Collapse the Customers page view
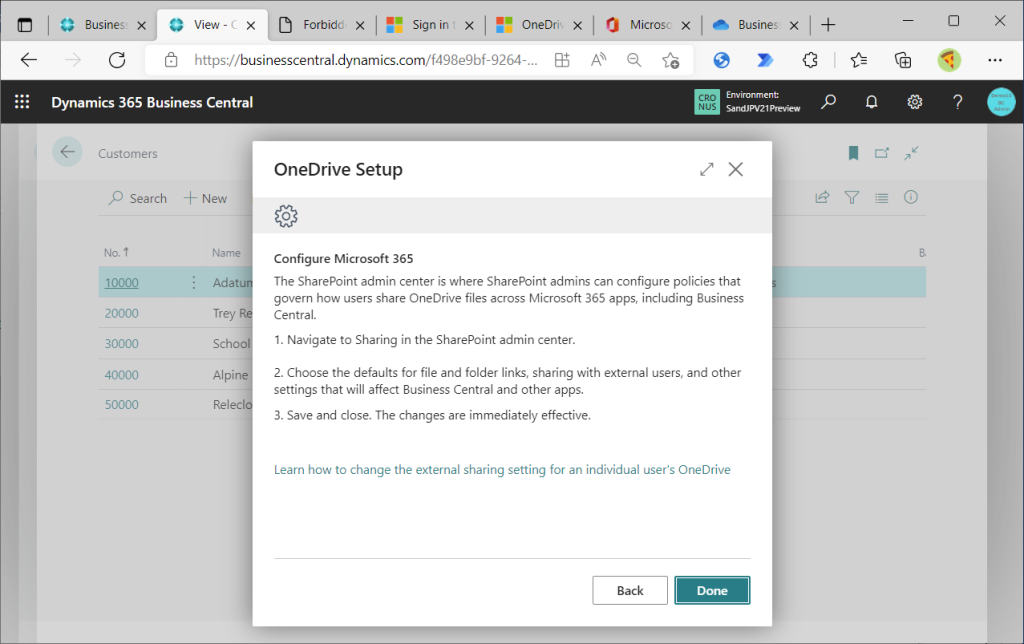This screenshot has height=644, width=1024. 911,153
